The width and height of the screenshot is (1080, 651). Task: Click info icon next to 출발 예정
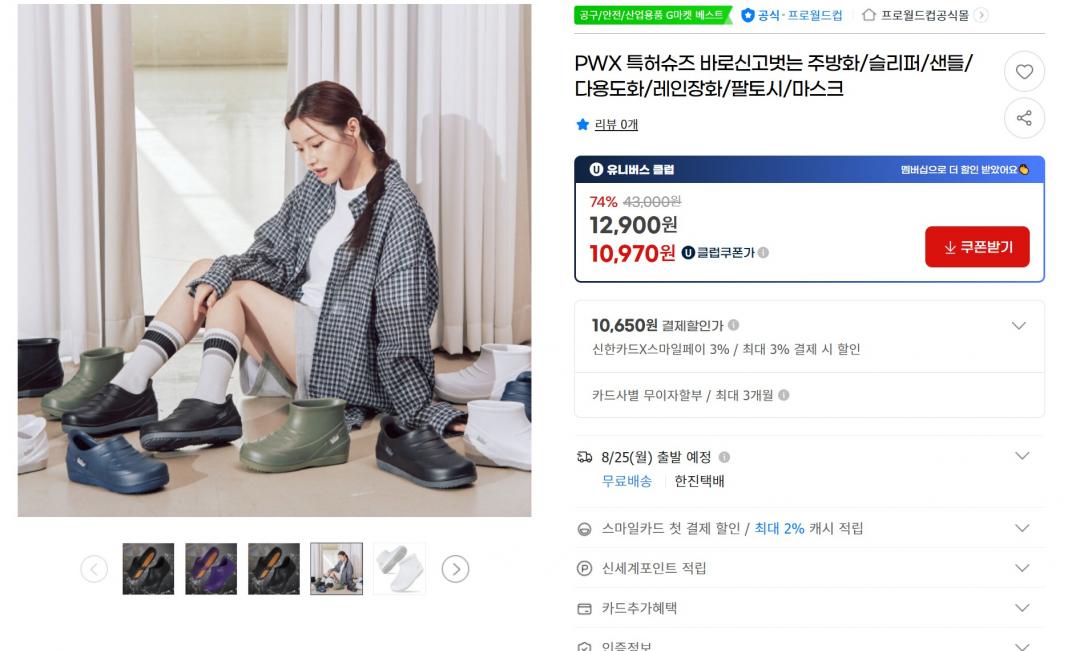click(724, 457)
